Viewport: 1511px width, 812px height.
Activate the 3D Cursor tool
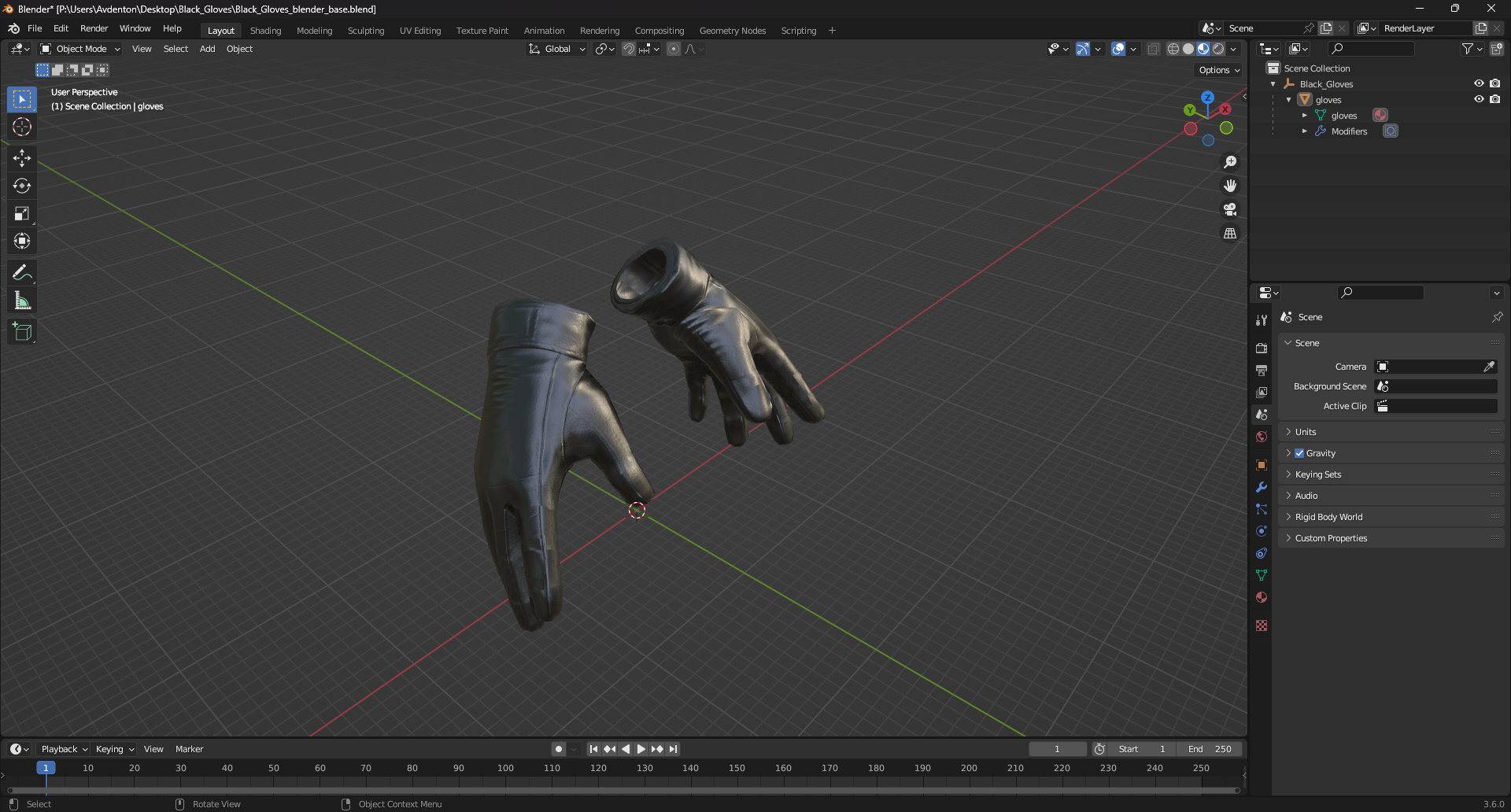(x=22, y=127)
